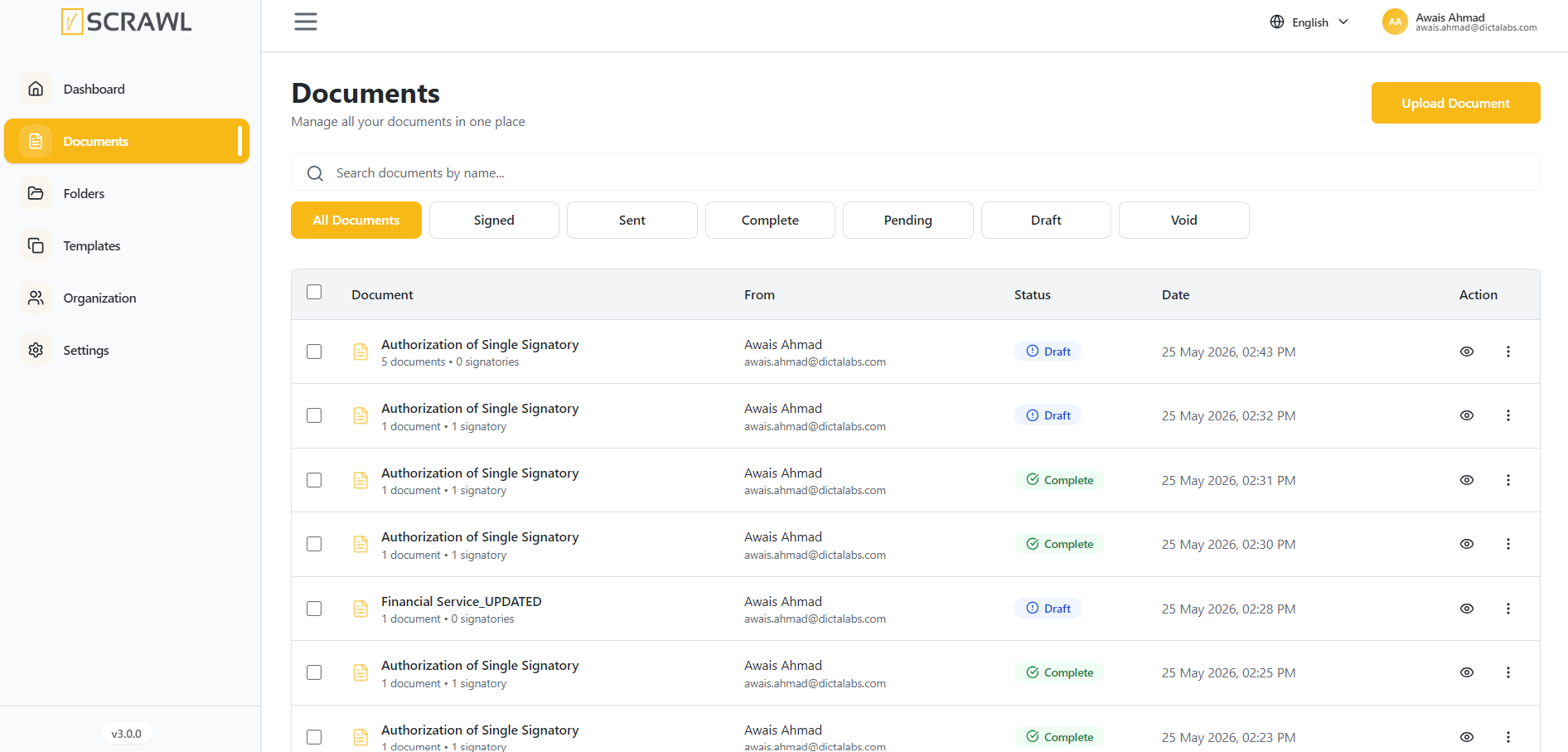Select the Complete filter tab
This screenshot has width=1568, height=752.
770,220
